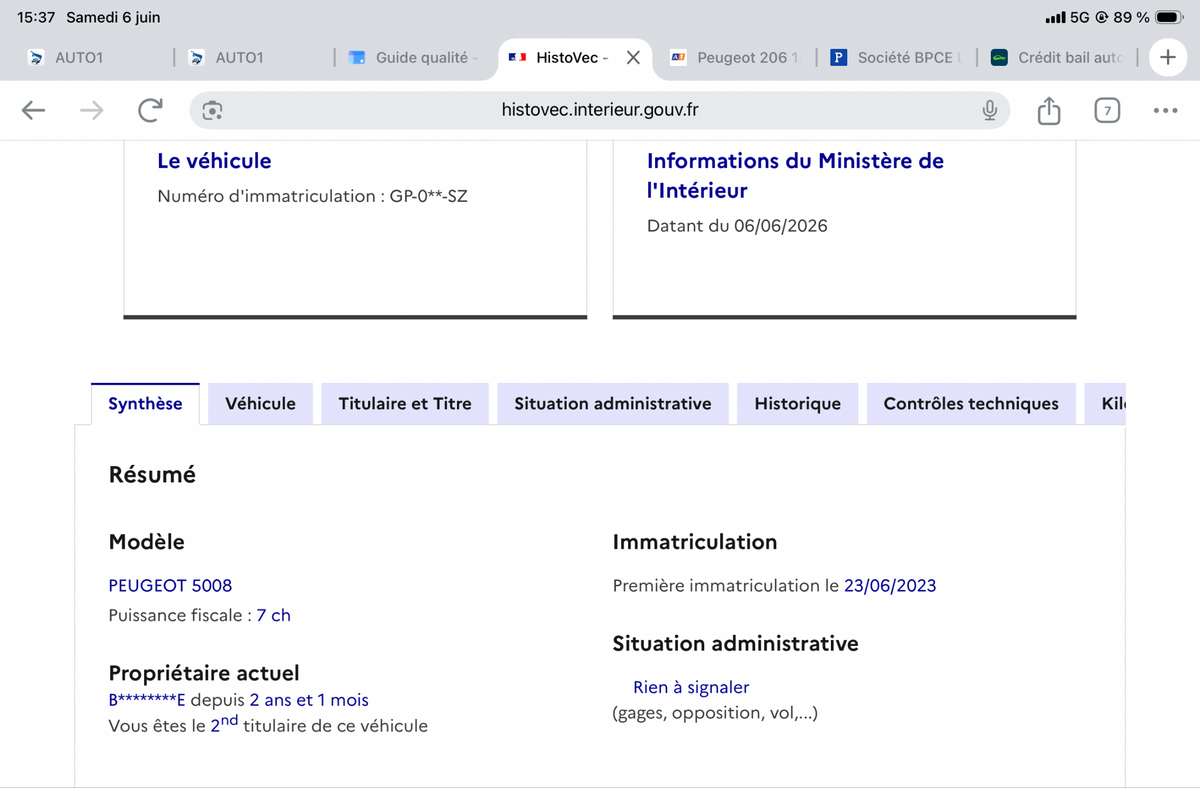Open the Véhicule tab
The width and height of the screenshot is (1200, 788).
260,404
